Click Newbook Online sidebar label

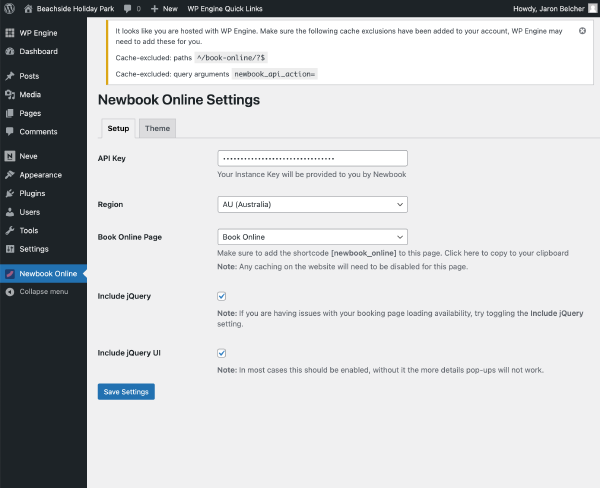pos(48,274)
